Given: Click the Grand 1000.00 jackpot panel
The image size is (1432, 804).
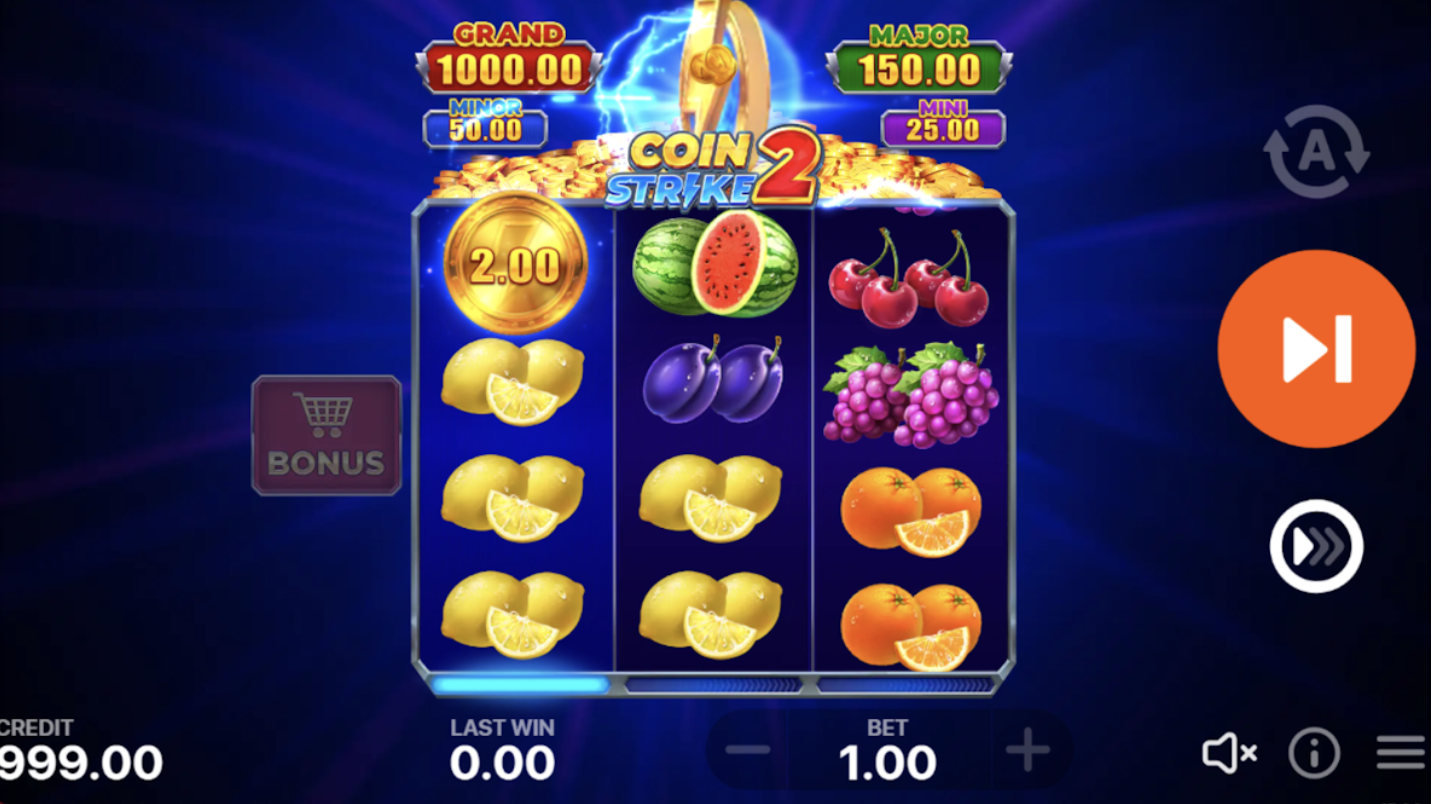Looking at the screenshot, I should pos(509,62).
